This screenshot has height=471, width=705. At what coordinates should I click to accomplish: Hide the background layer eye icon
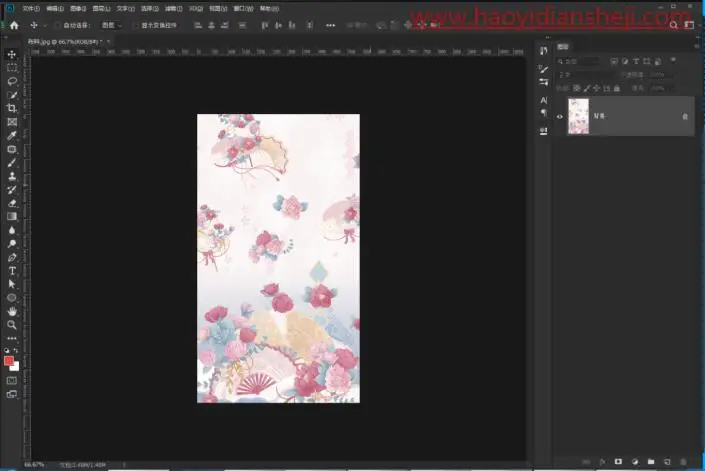coord(560,116)
